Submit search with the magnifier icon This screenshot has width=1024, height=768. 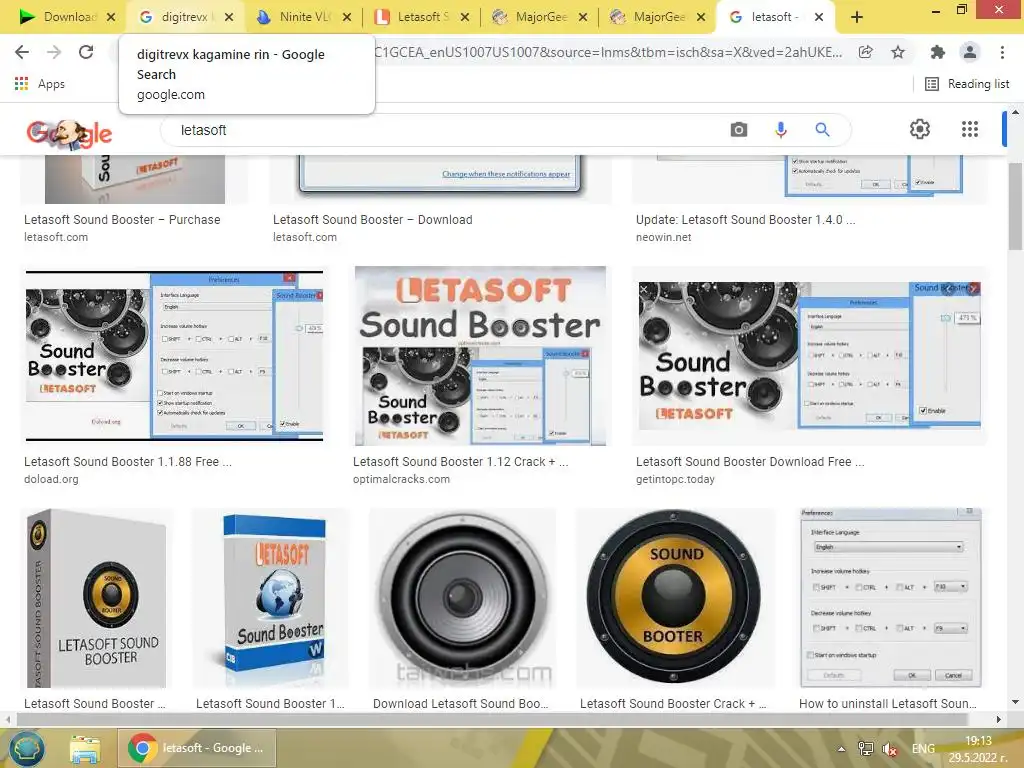point(822,129)
